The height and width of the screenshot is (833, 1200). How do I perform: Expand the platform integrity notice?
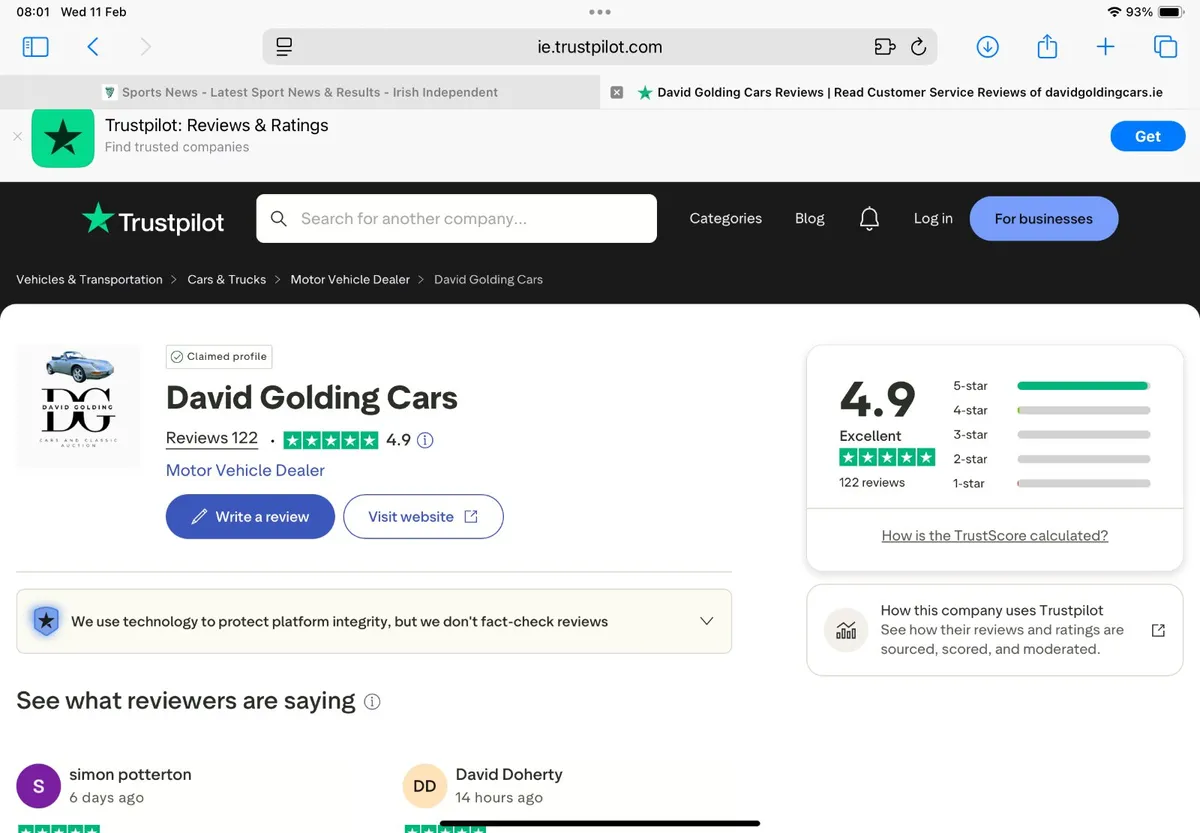(x=706, y=621)
